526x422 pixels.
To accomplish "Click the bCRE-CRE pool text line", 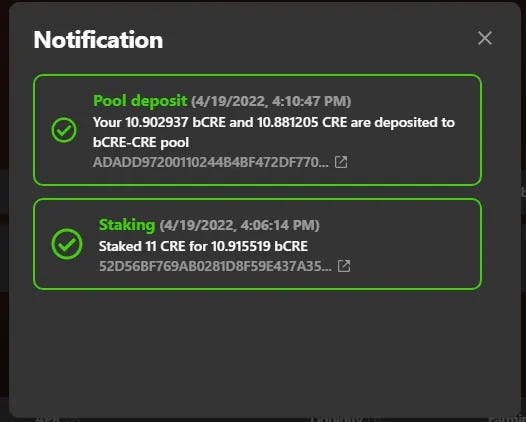I will [x=141, y=143].
